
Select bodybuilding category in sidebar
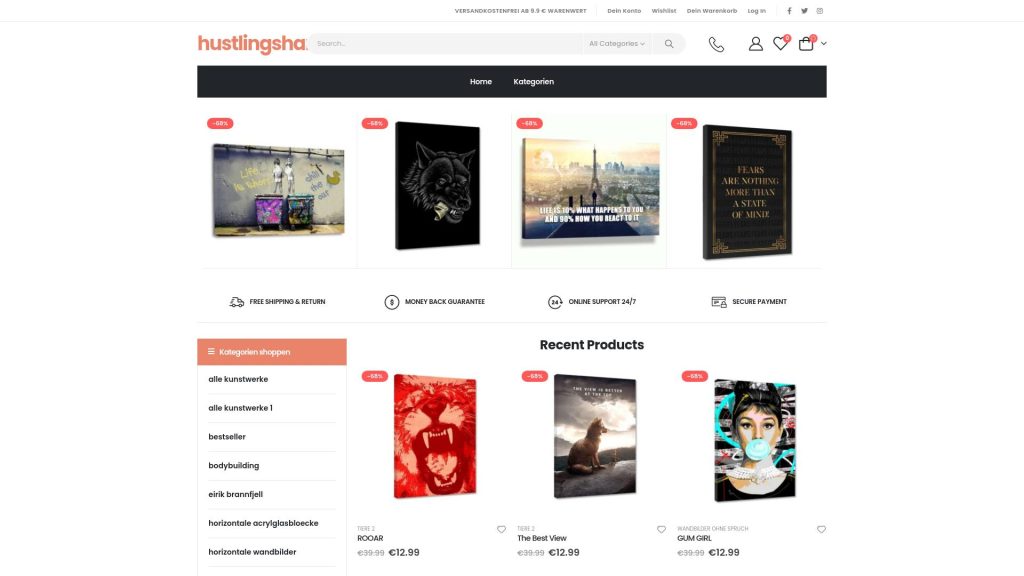click(x=234, y=466)
